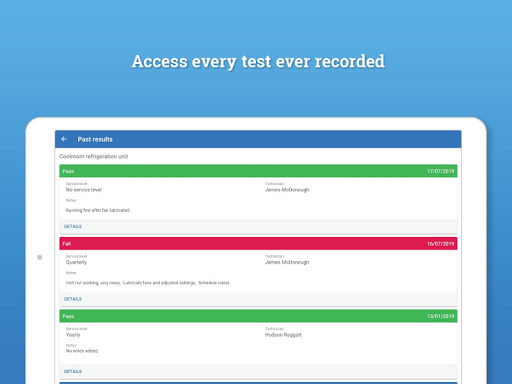This screenshot has width=512, height=384.
Task: Click technician name in the Yearly result
Action: click(x=283, y=335)
